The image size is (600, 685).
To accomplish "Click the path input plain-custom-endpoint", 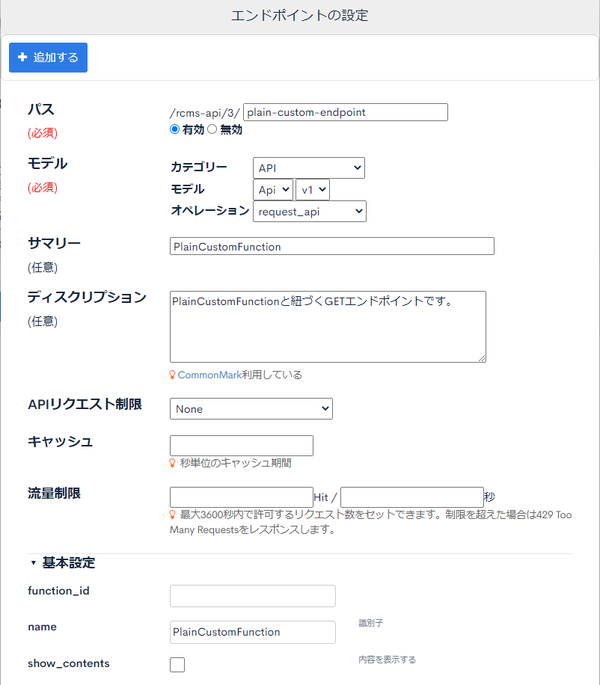I will (345, 112).
